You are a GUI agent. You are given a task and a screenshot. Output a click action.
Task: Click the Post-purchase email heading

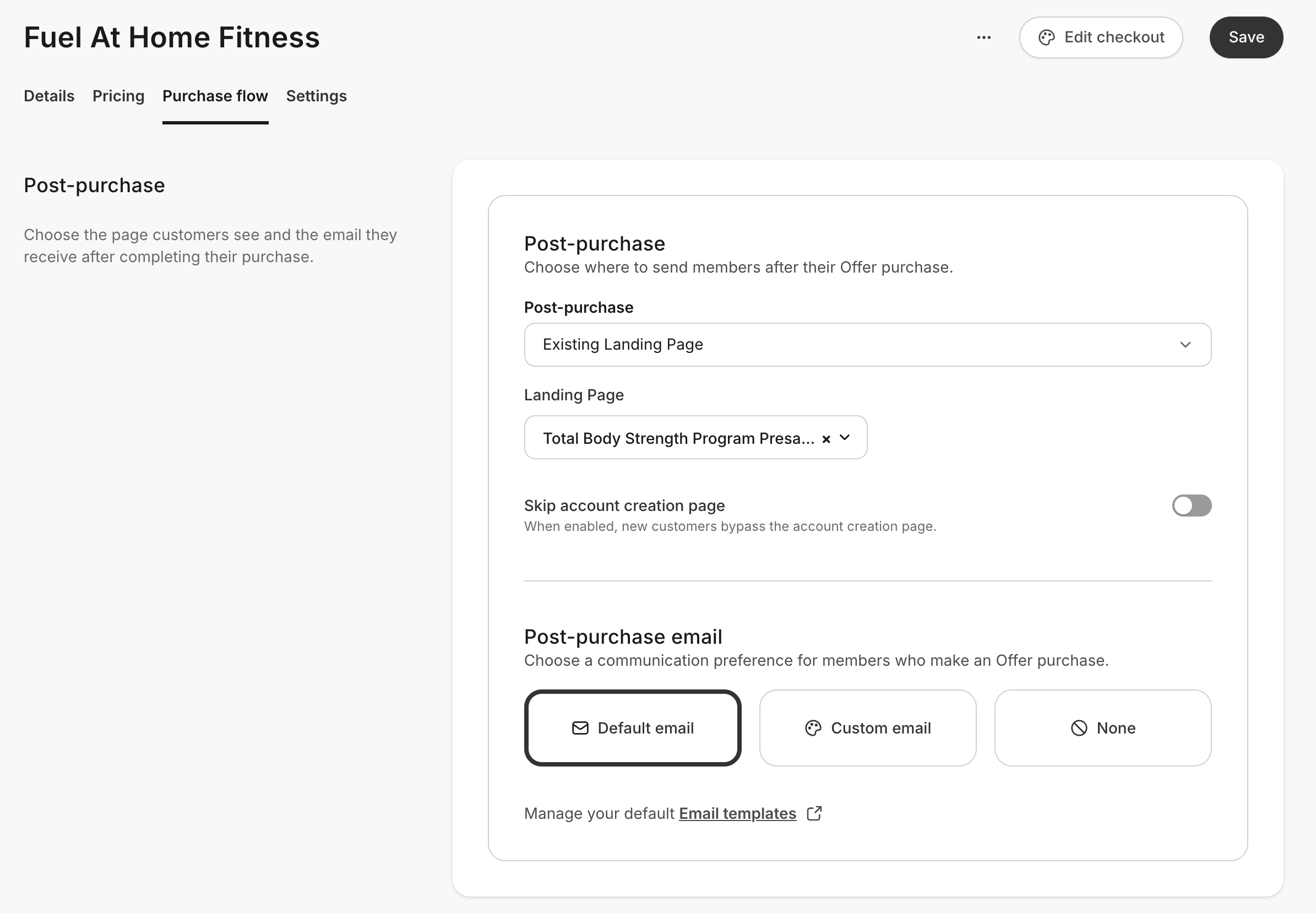pos(623,637)
